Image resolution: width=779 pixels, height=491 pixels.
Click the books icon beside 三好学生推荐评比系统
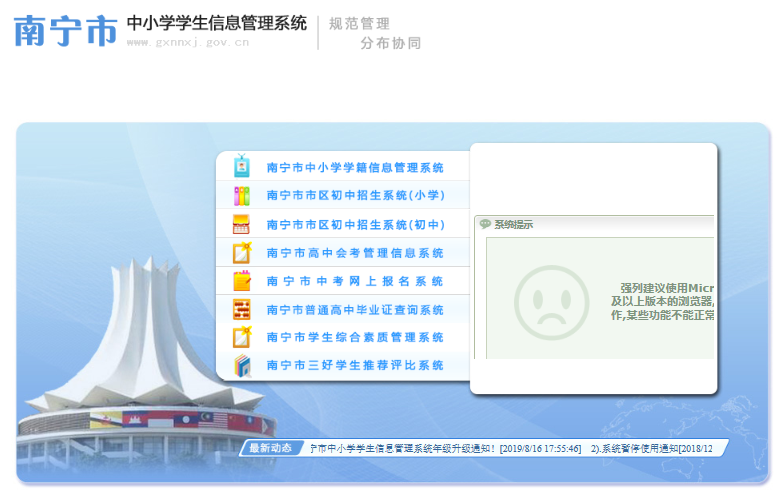241,365
